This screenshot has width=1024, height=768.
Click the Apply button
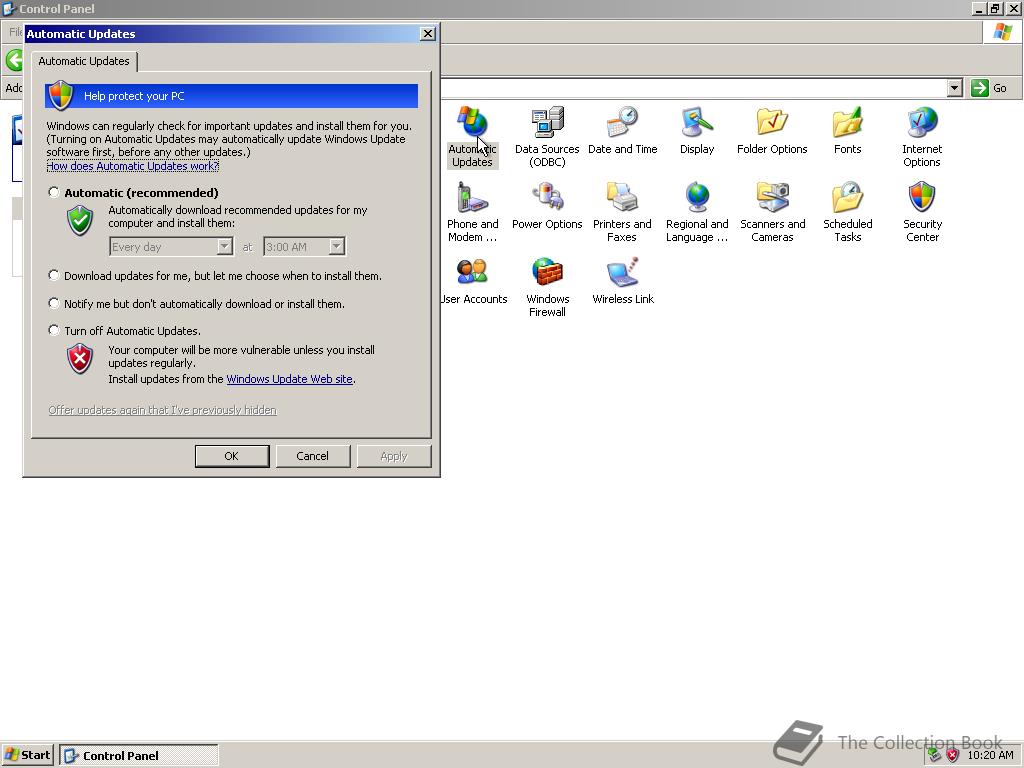(x=394, y=456)
